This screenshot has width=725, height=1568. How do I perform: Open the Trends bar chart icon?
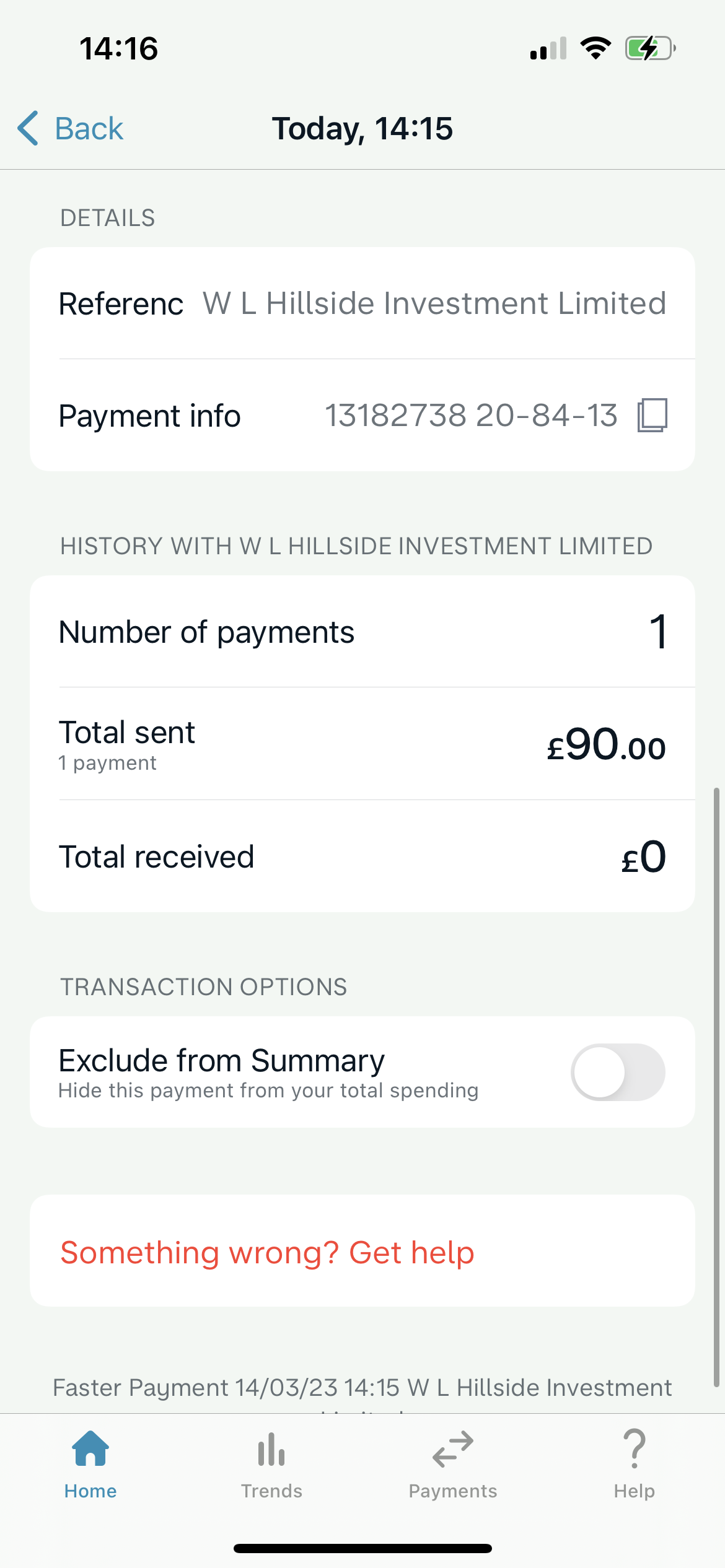click(x=271, y=1449)
